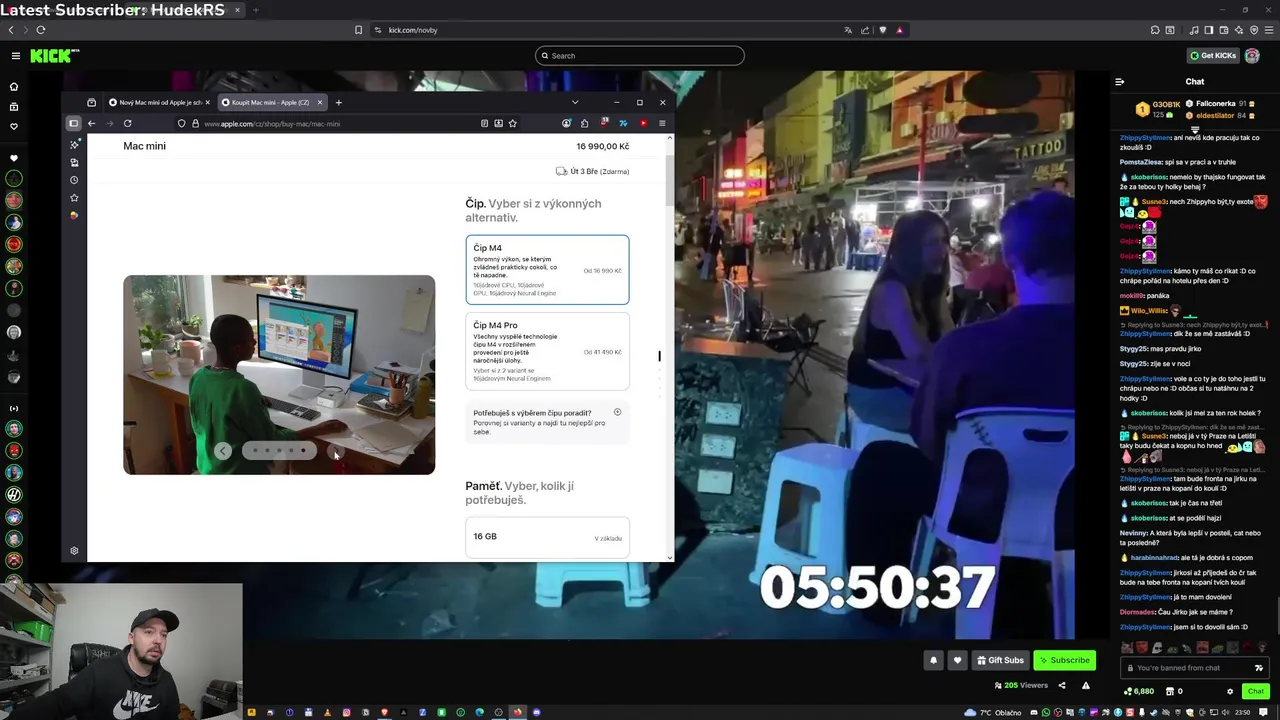Open browser Extensions puzzle icon
Screen dimensions: 1280x720
click(x=1155, y=30)
